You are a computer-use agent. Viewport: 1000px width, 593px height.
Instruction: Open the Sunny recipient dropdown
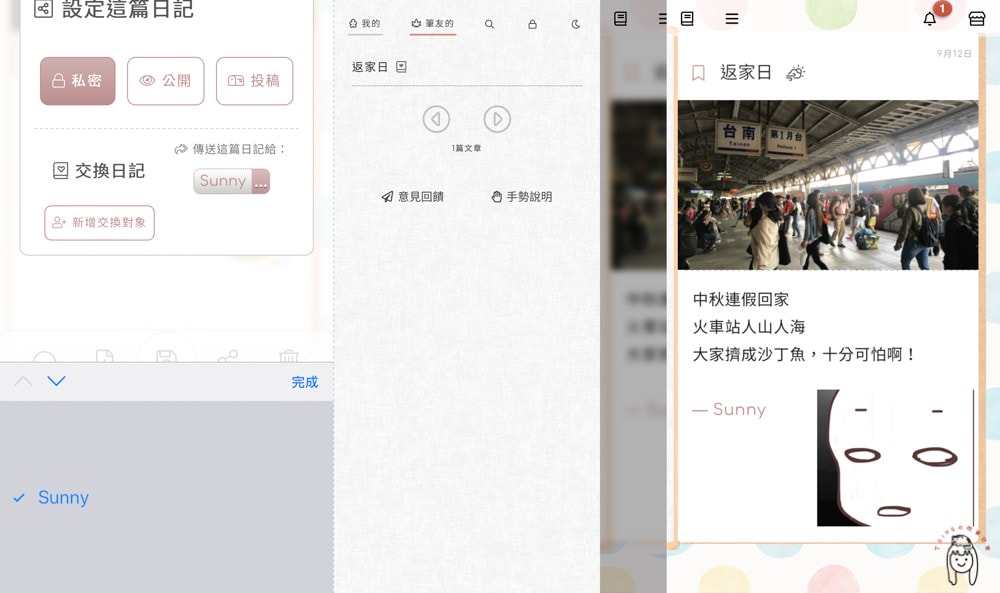click(231, 181)
